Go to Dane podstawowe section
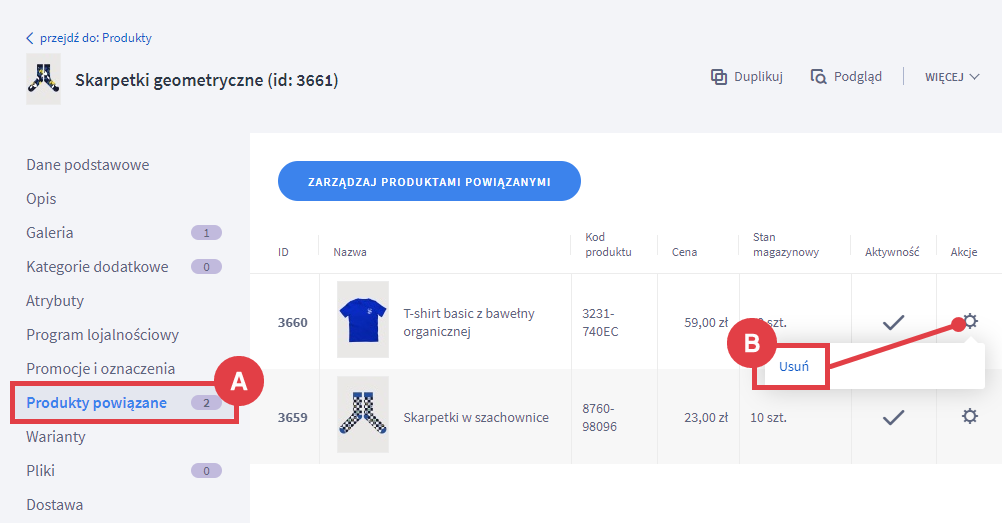Image resolution: width=1002 pixels, height=523 pixels. click(x=88, y=165)
